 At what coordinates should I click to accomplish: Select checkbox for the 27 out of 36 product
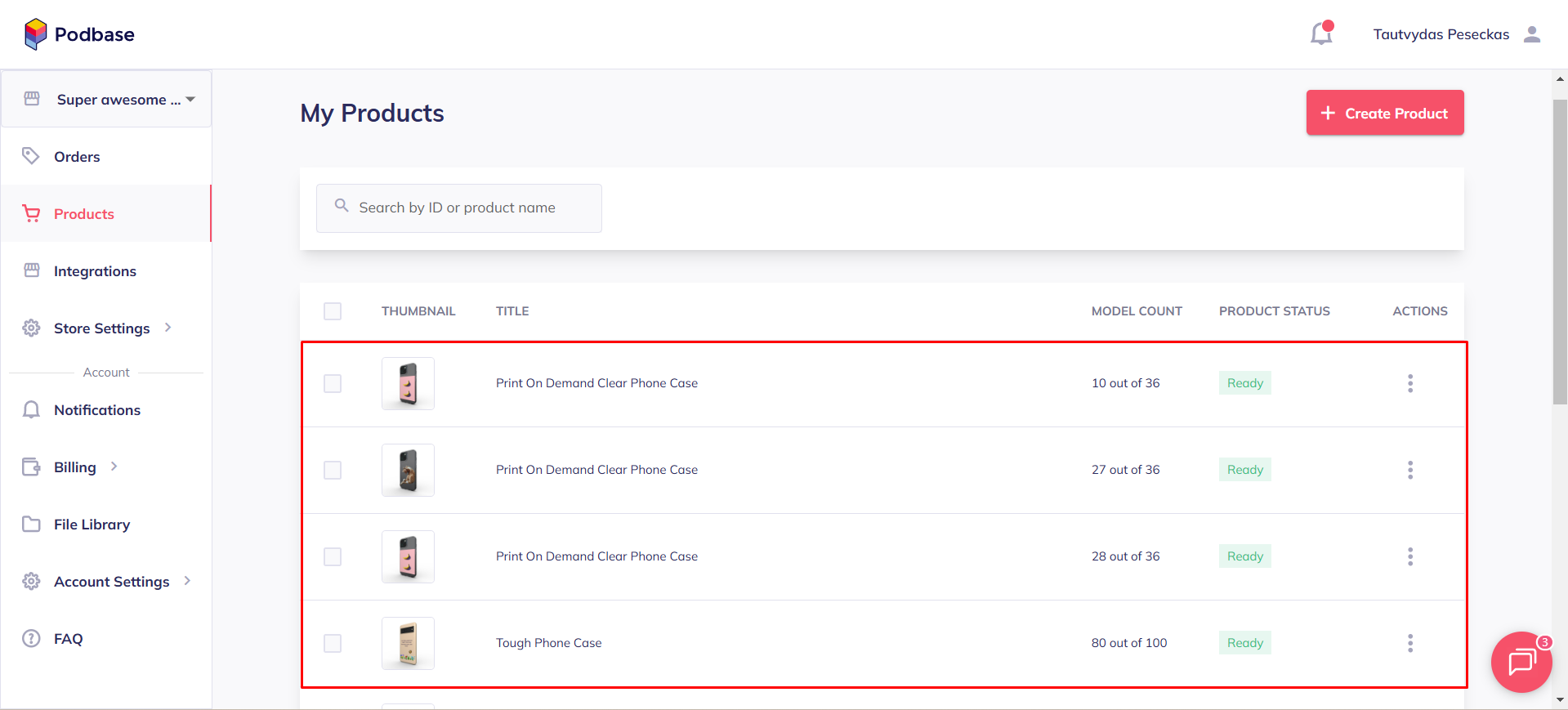[333, 470]
